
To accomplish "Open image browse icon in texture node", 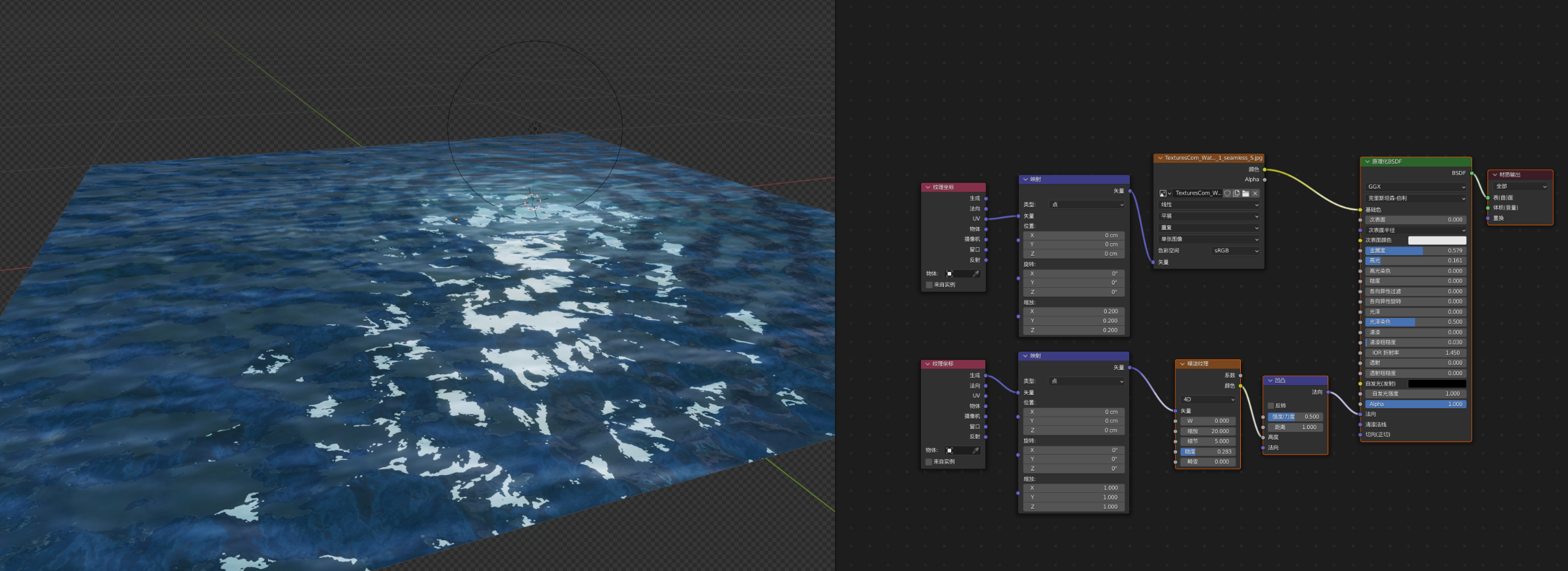I will click(x=1165, y=193).
